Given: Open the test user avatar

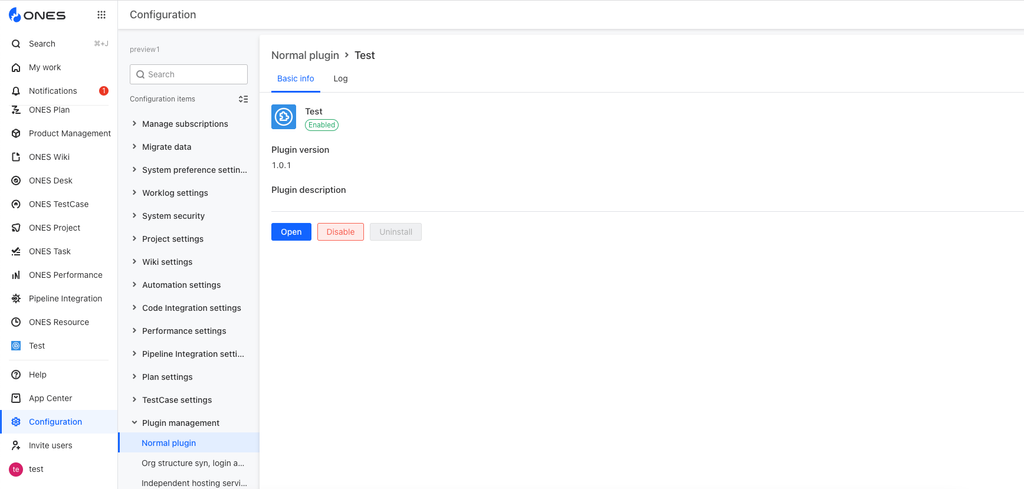Looking at the screenshot, I should [x=16, y=469].
